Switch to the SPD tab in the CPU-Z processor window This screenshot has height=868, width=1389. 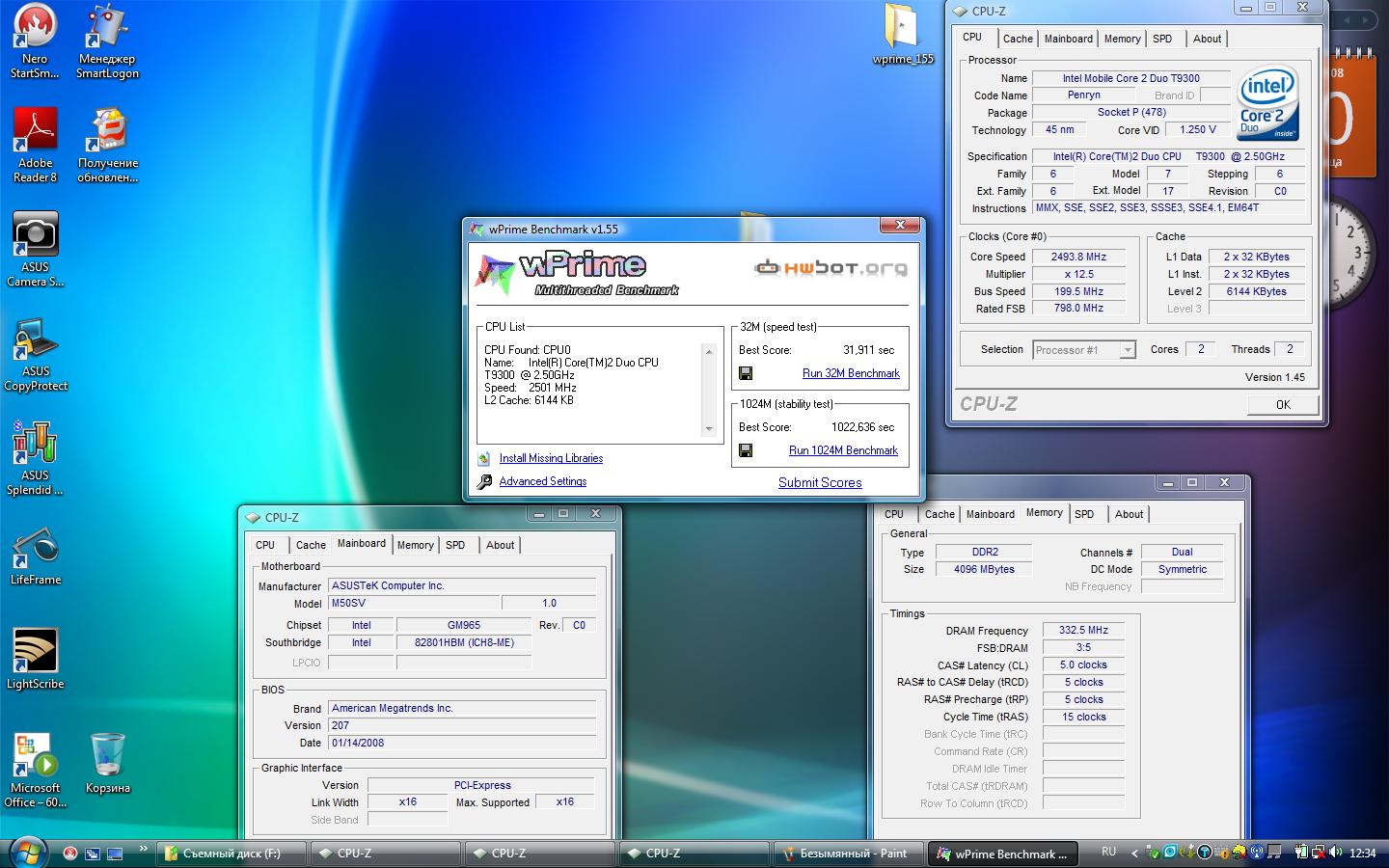coord(1162,39)
